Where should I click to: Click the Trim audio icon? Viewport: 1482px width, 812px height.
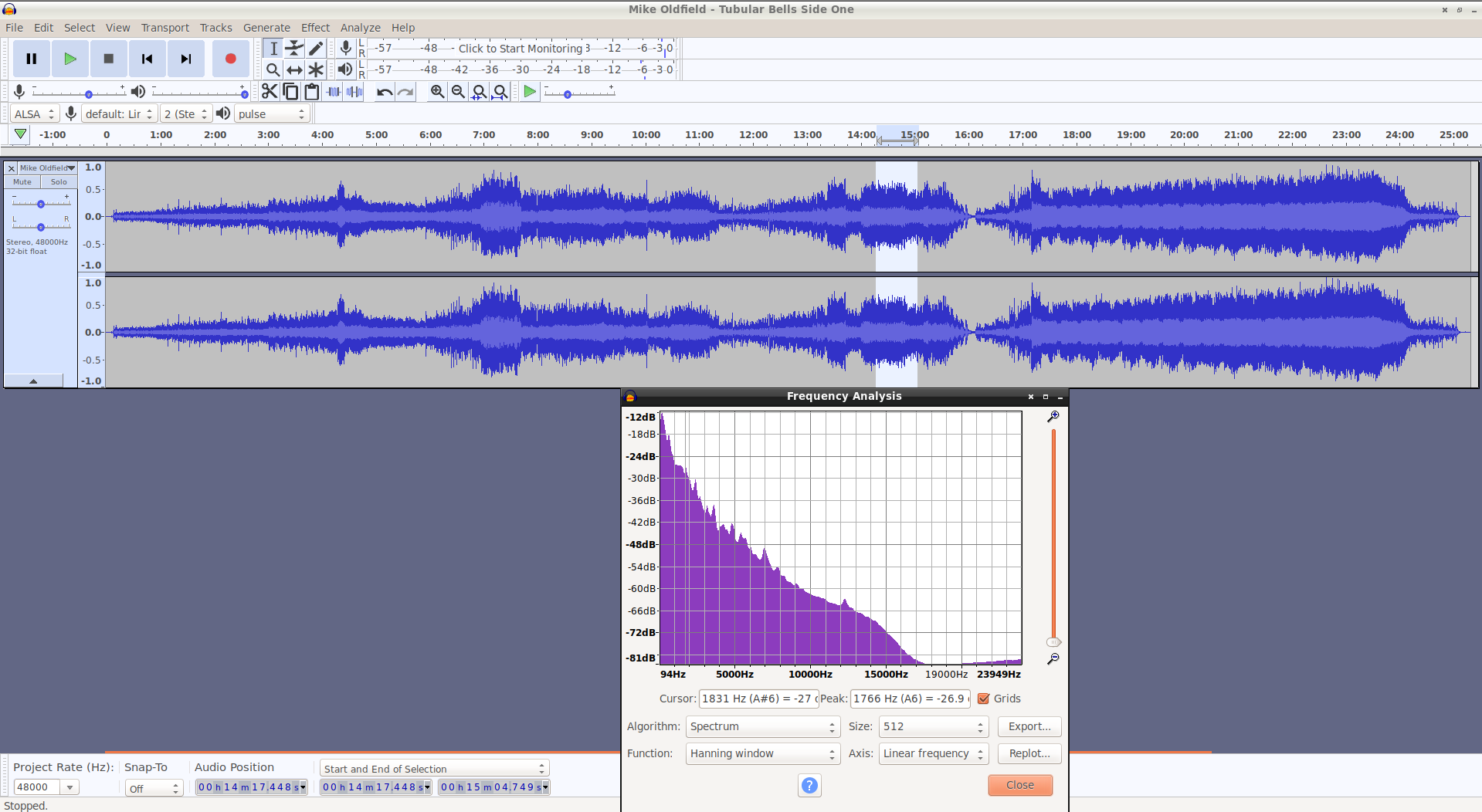point(334,92)
